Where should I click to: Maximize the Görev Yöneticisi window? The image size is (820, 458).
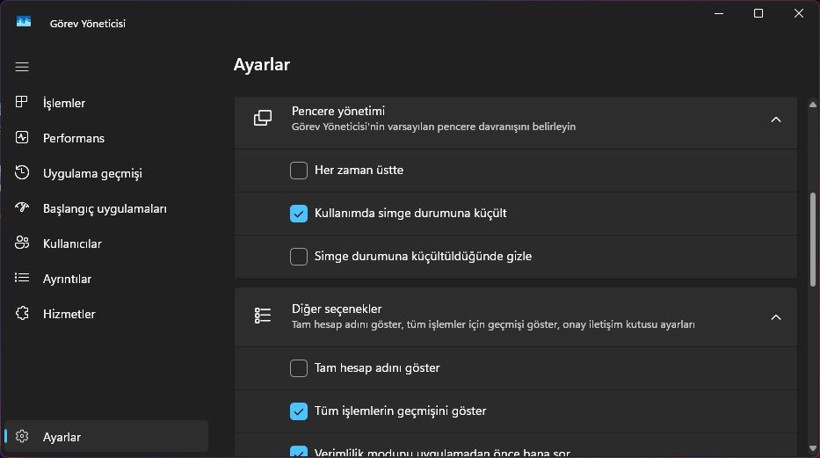[758, 13]
